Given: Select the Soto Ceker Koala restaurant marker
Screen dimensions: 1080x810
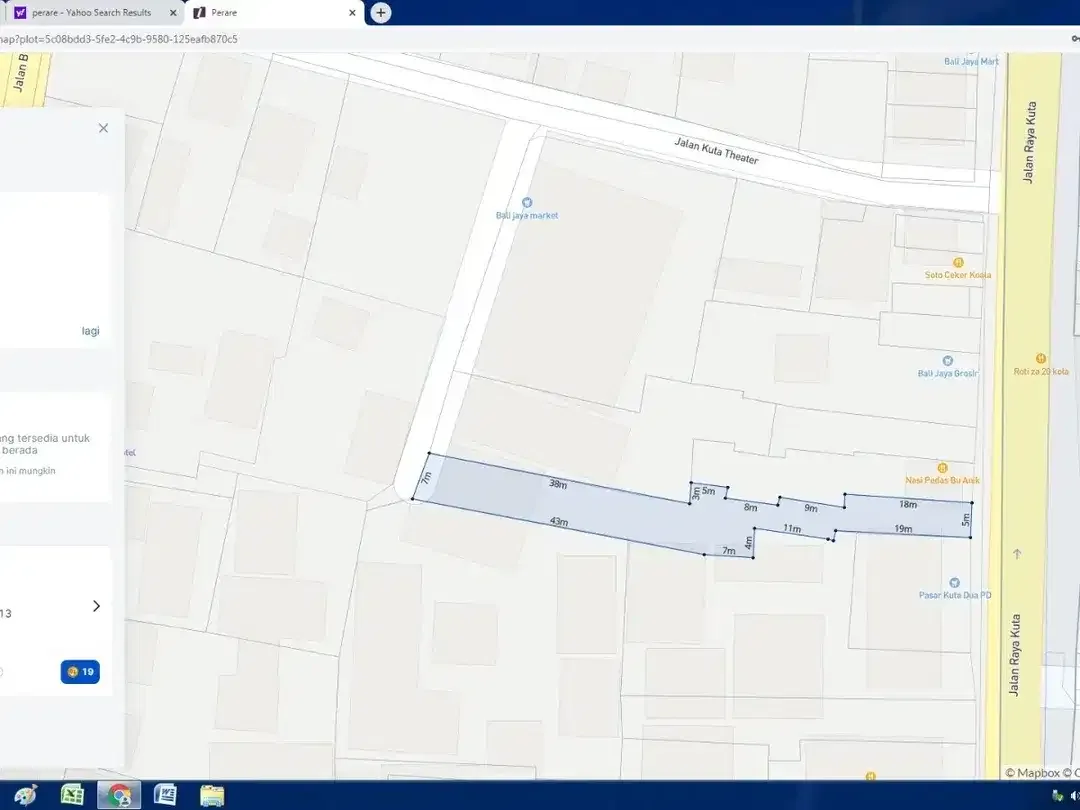Looking at the screenshot, I should [957, 262].
